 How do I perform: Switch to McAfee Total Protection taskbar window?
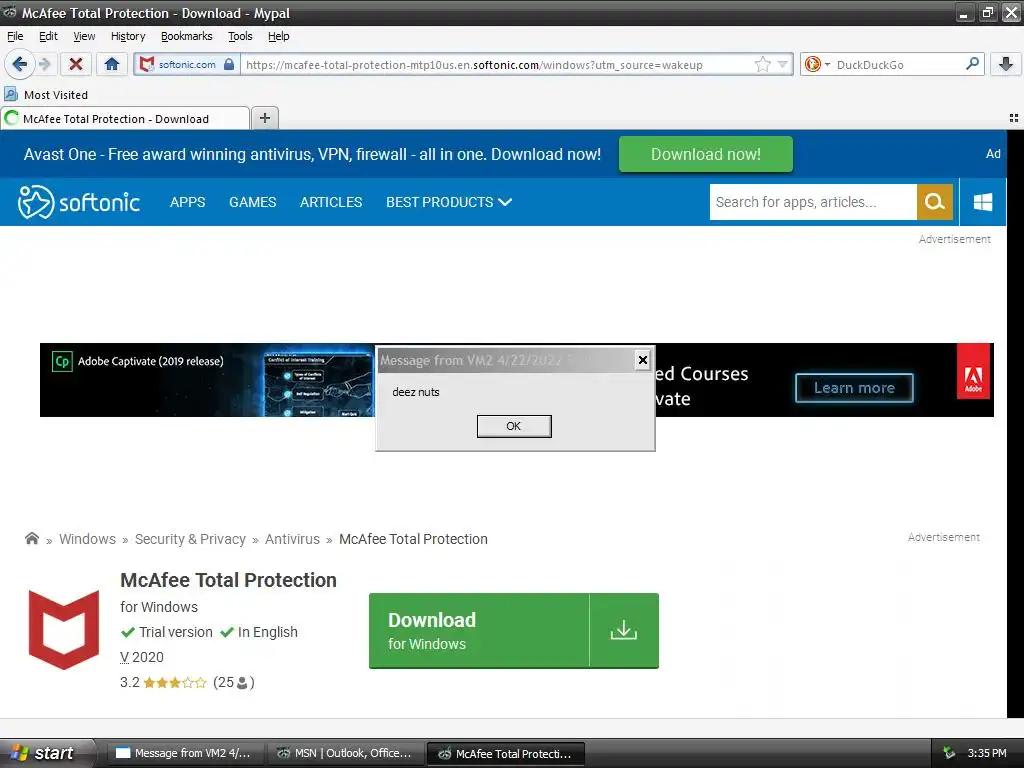(505, 753)
